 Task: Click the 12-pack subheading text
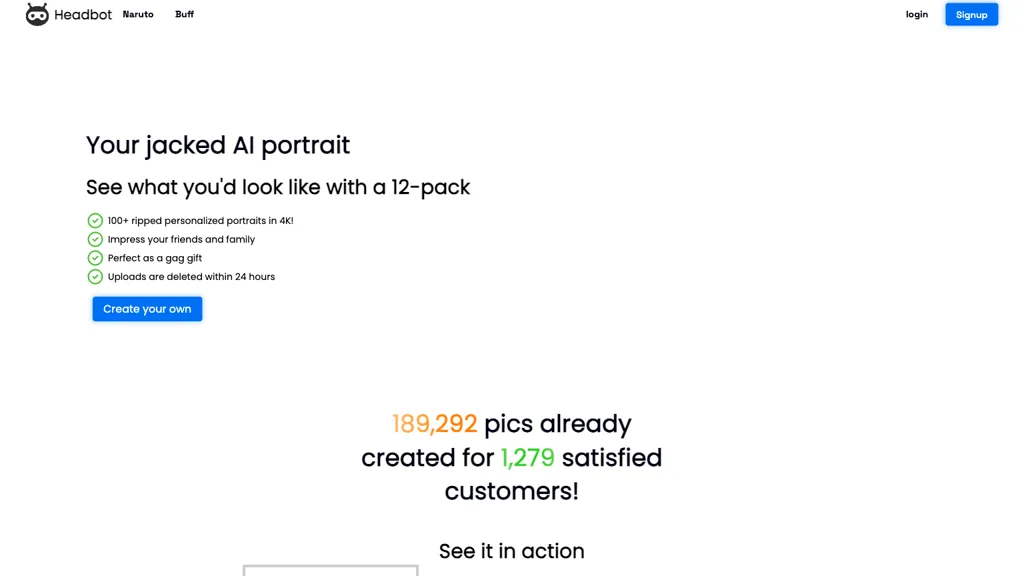coord(278,187)
